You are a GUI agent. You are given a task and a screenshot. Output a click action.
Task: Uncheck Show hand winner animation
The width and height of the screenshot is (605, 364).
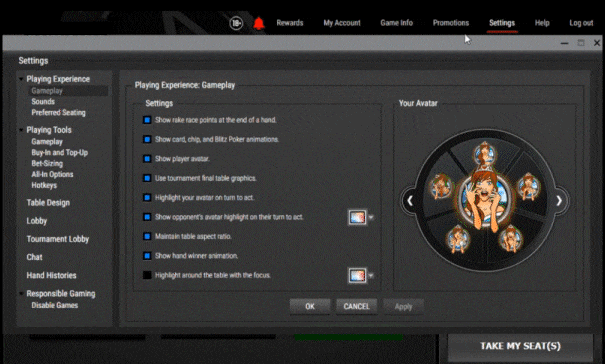(147, 256)
